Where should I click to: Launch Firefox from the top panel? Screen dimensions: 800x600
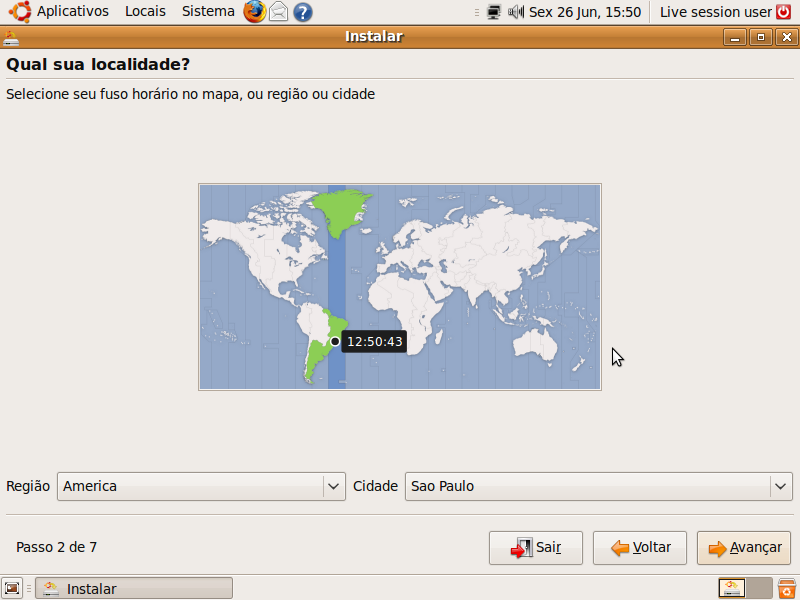click(x=255, y=12)
